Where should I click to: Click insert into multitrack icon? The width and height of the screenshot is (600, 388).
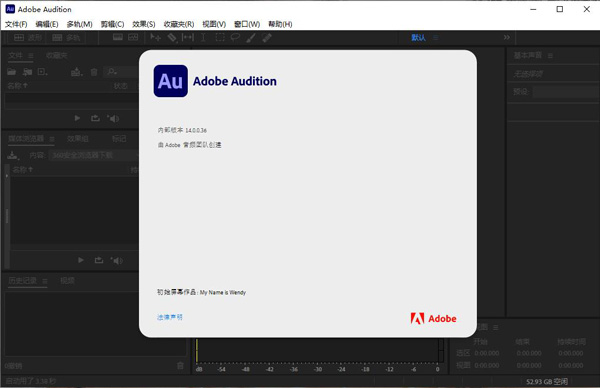77,72
